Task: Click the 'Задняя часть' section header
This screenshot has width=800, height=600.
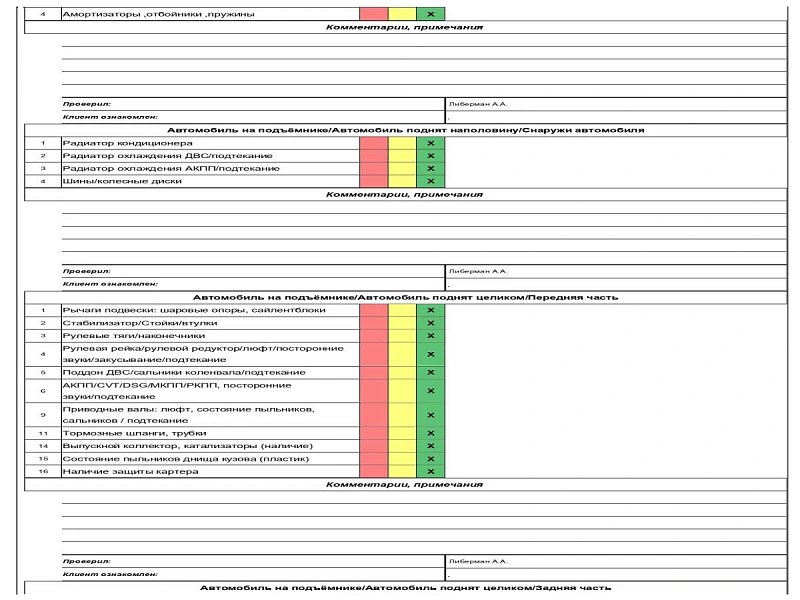Action: point(405,588)
